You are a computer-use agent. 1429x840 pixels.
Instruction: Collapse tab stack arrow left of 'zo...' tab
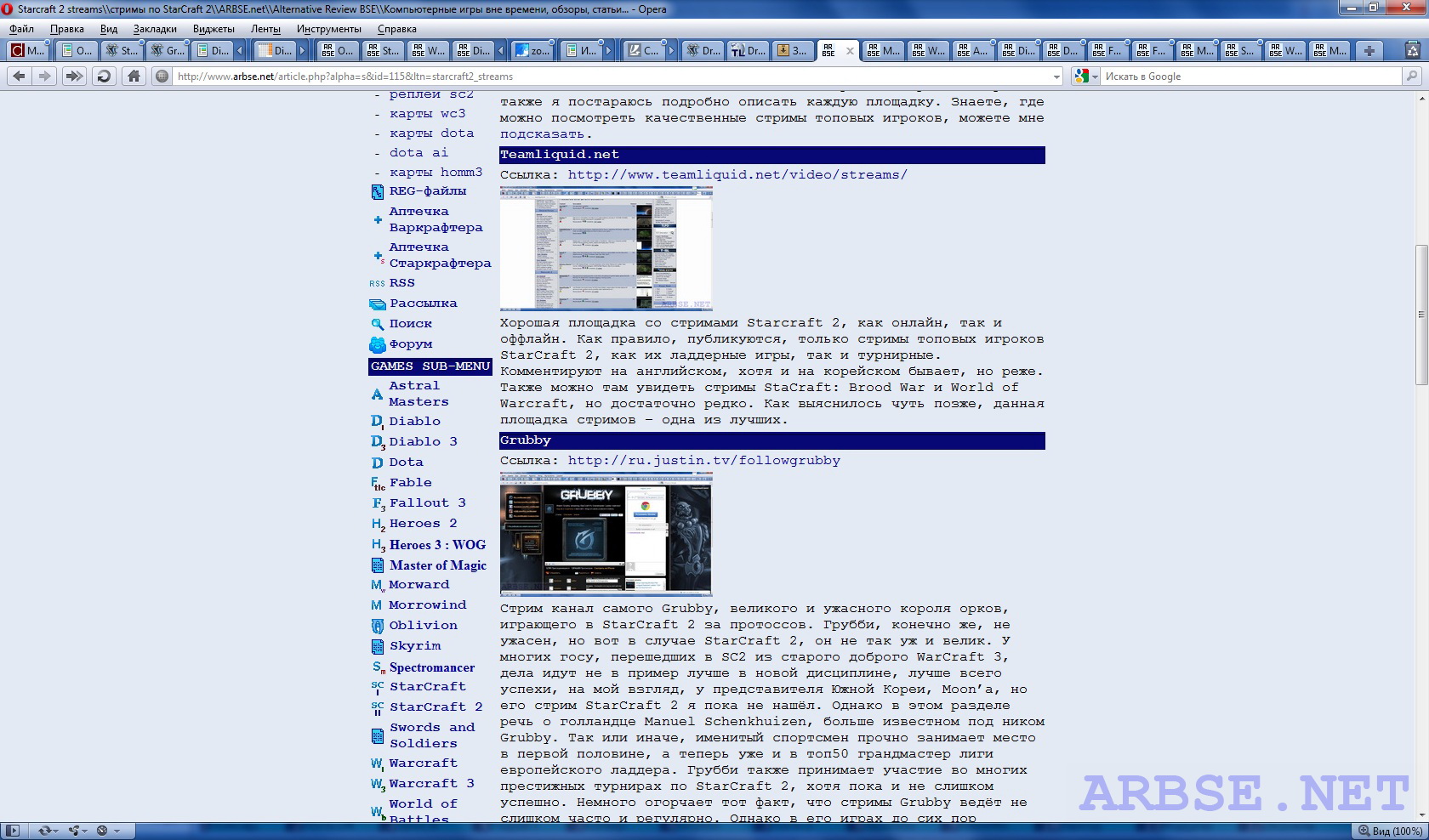[503, 51]
